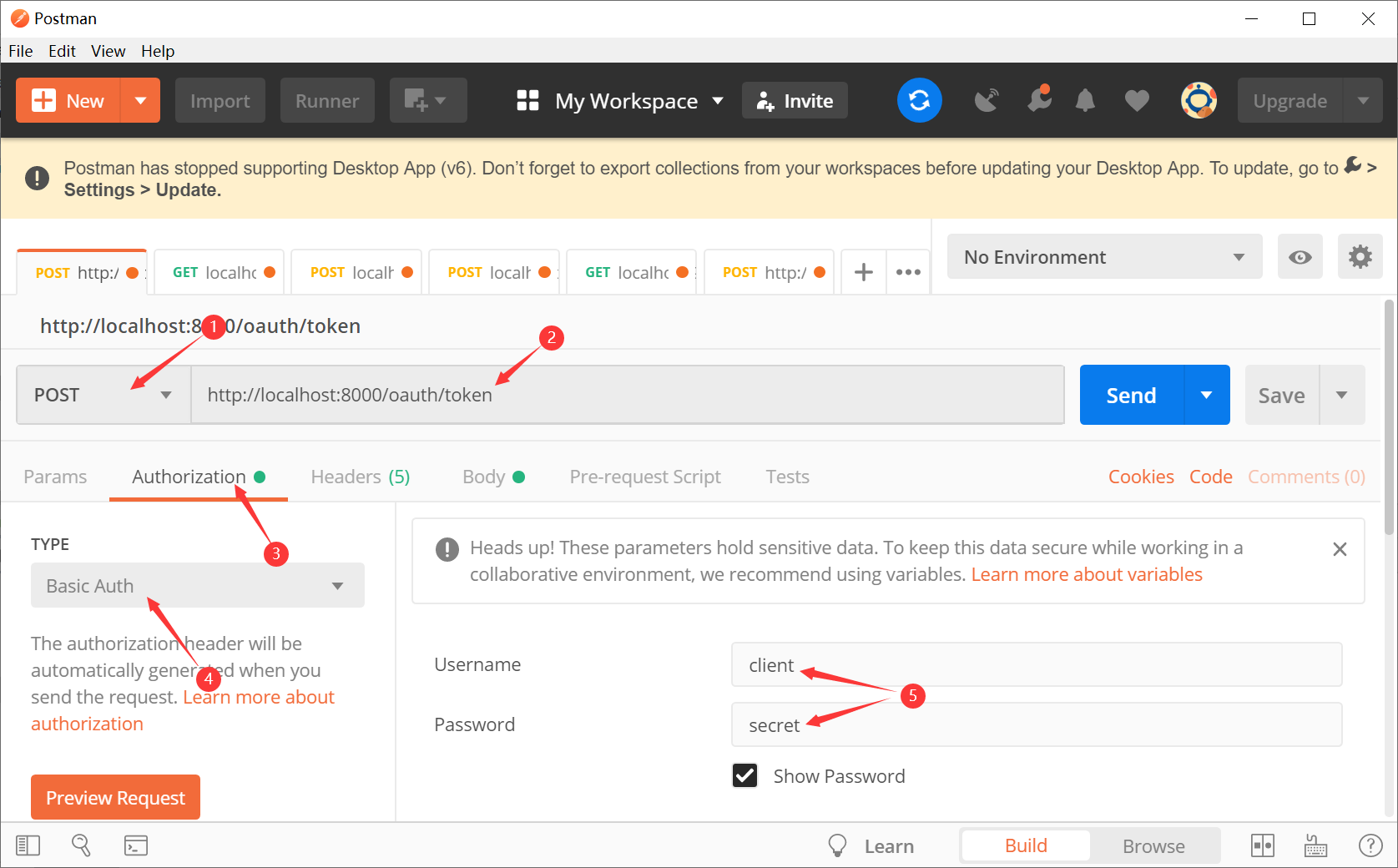Open the Save dropdown arrow
The image size is (1398, 868).
click(x=1342, y=395)
